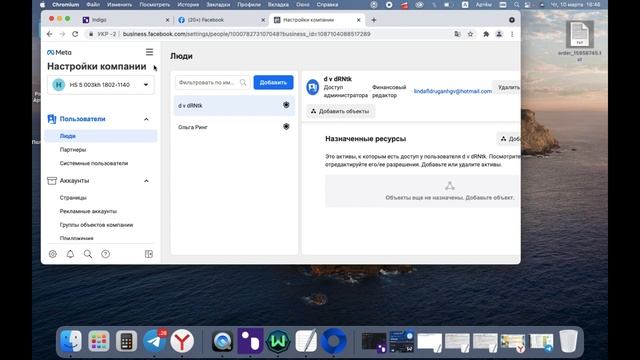Select Ольга Ринг in the people list

234,127
